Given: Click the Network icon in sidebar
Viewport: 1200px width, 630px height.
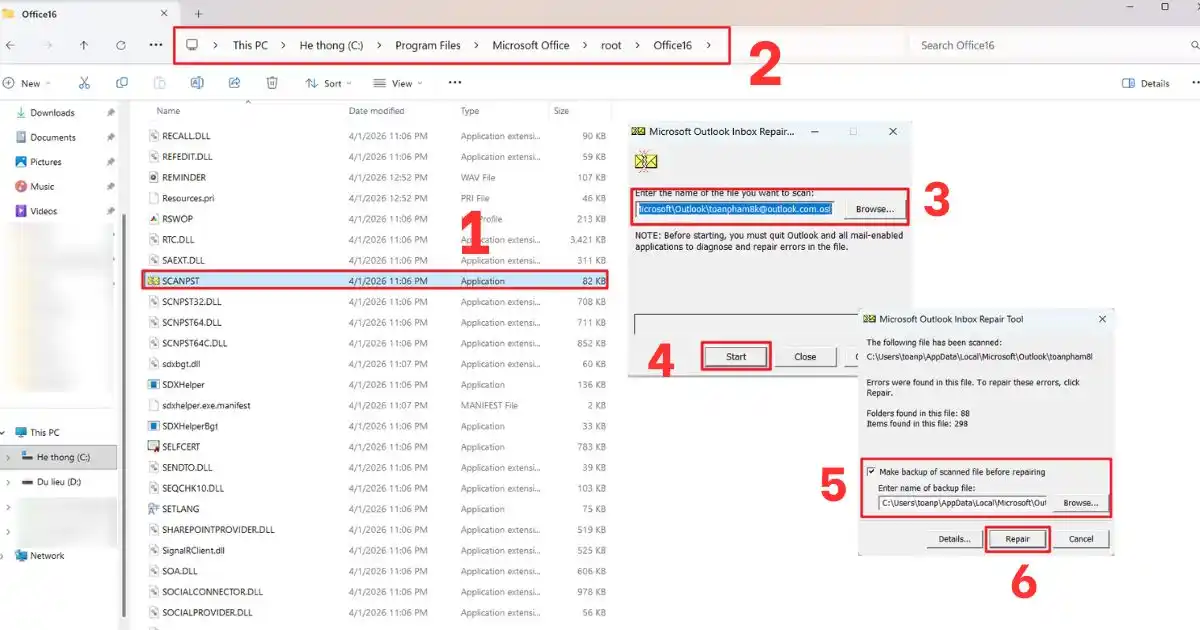Looking at the screenshot, I should pos(21,556).
